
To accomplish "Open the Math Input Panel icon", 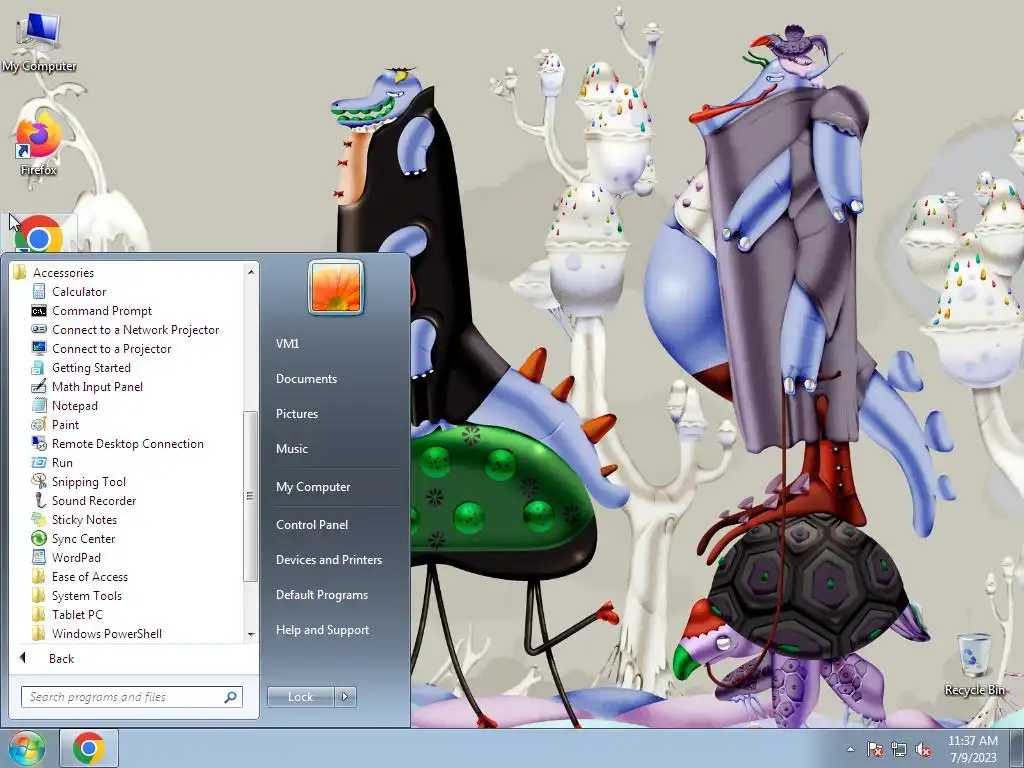I will pyautogui.click(x=39, y=386).
